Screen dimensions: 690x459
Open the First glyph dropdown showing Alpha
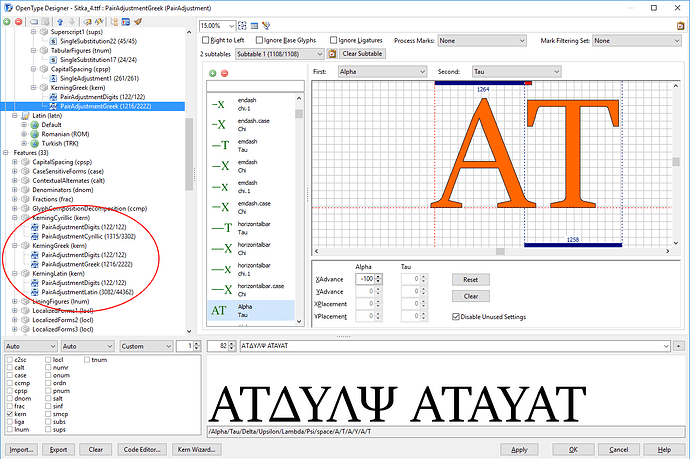(x=381, y=72)
